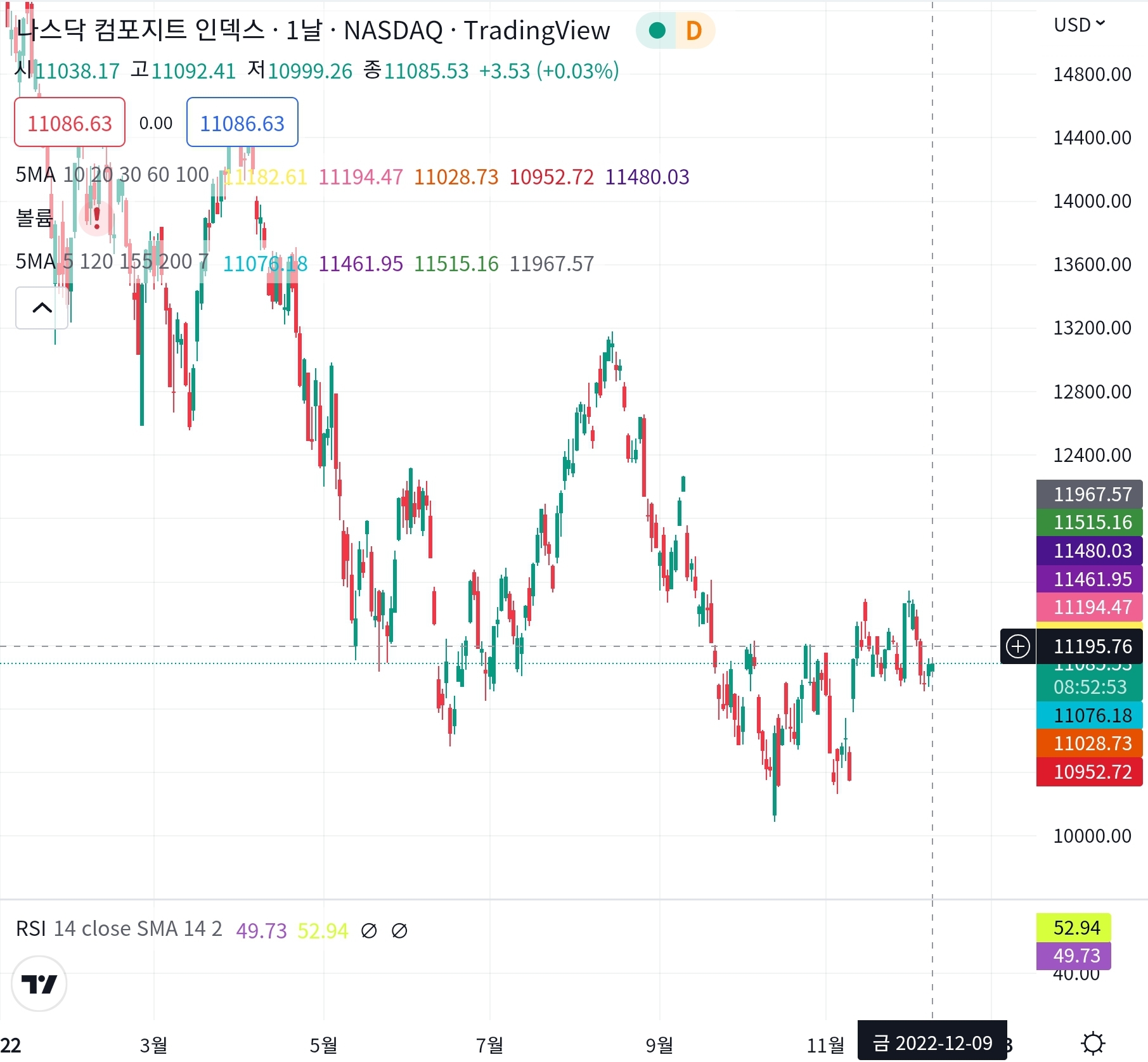Click the yellow-green RSI label 52.94
The image size is (1148, 1062).
pos(1073,928)
